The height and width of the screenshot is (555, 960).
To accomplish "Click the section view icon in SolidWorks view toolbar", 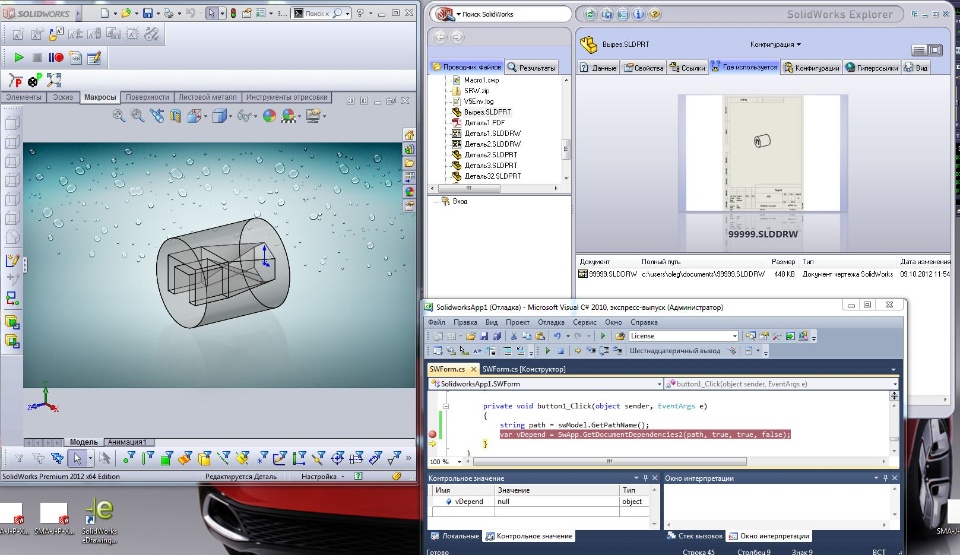I will click(175, 116).
